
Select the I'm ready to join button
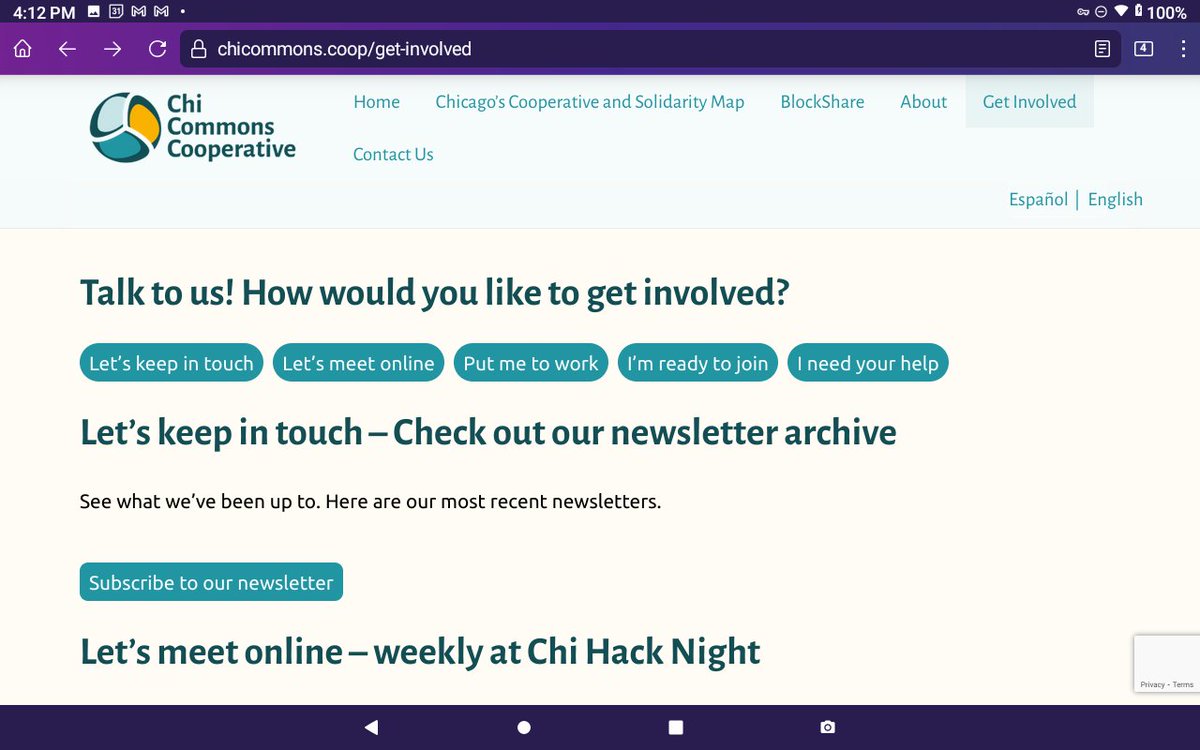pos(698,363)
